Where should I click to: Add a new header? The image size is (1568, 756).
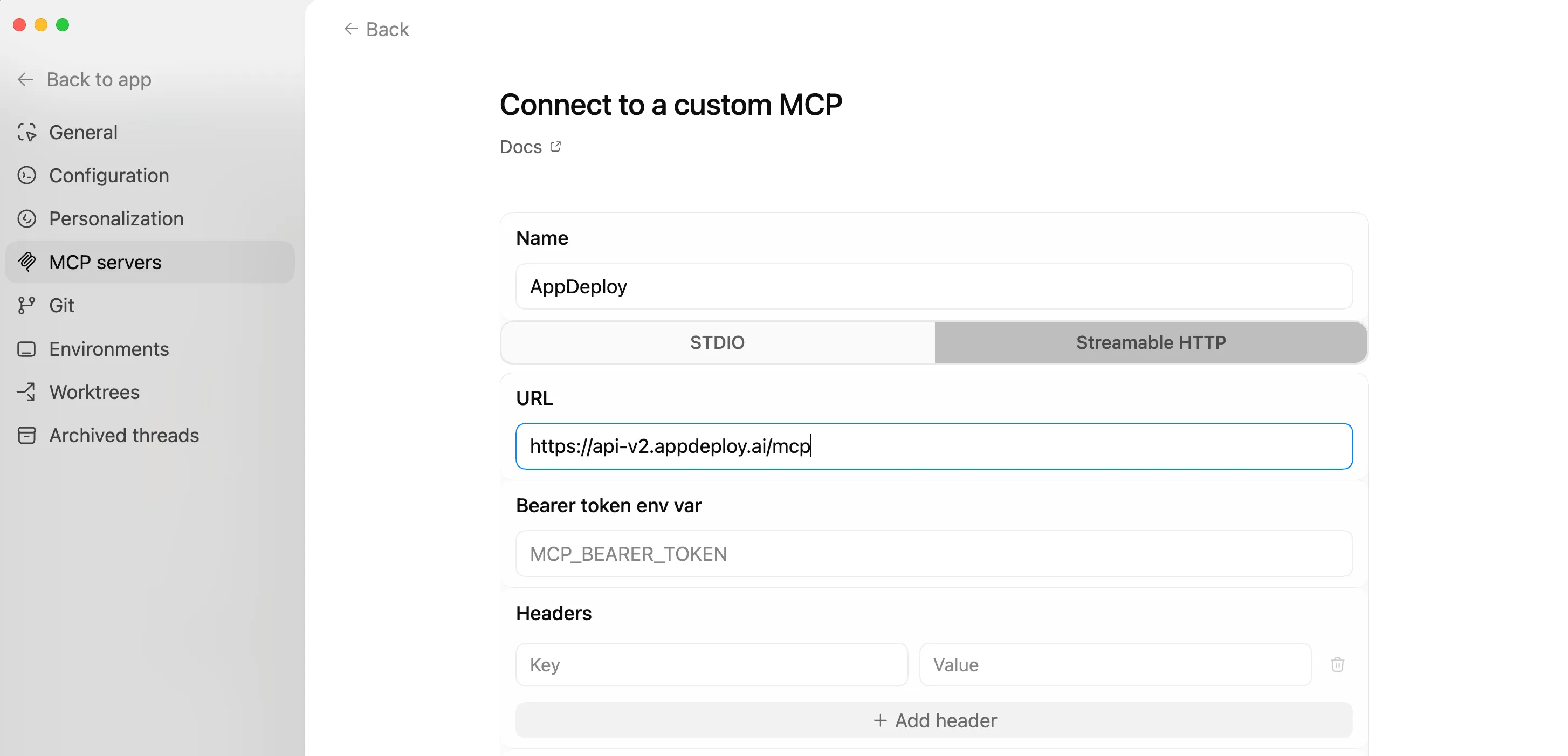934,720
